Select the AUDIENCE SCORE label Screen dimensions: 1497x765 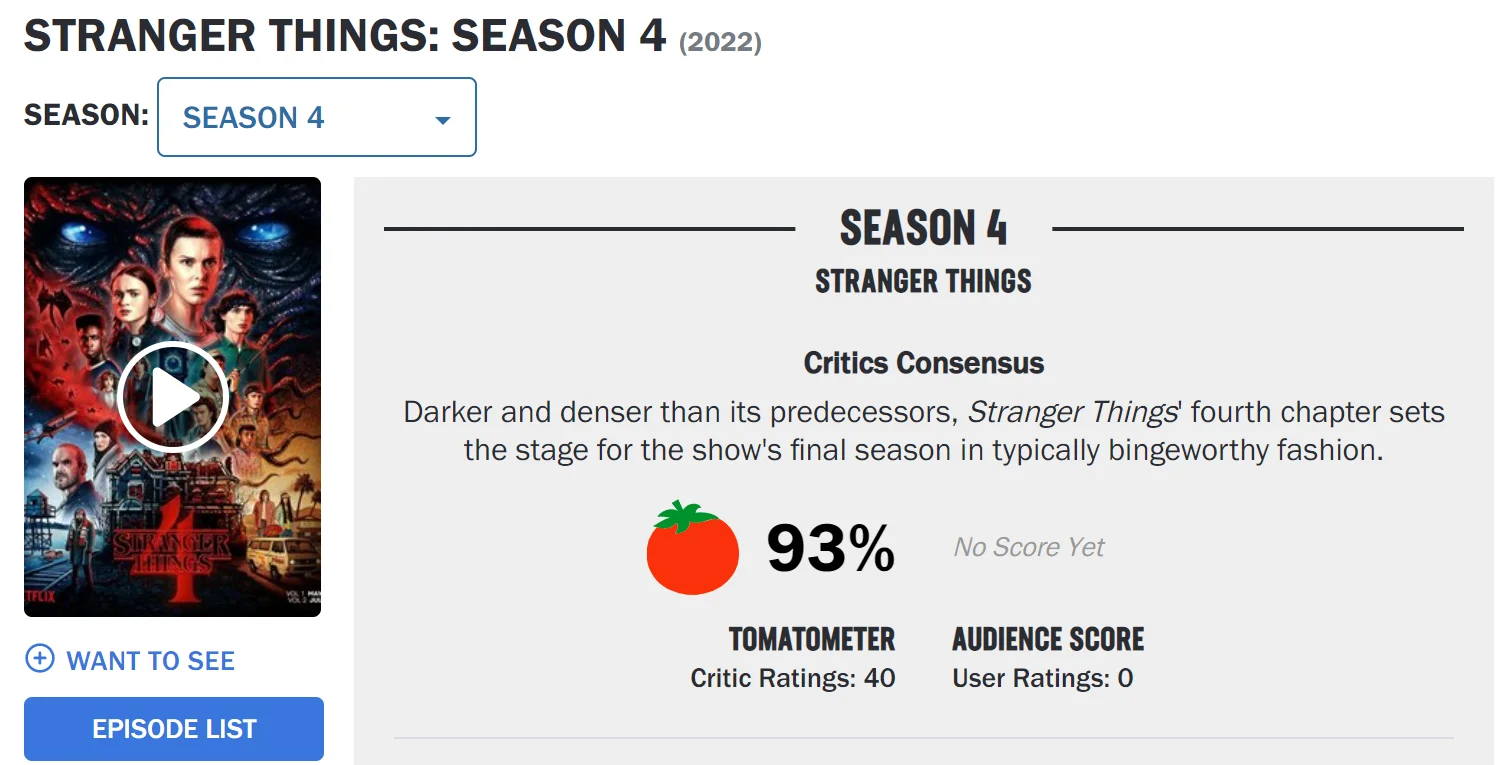[1048, 639]
